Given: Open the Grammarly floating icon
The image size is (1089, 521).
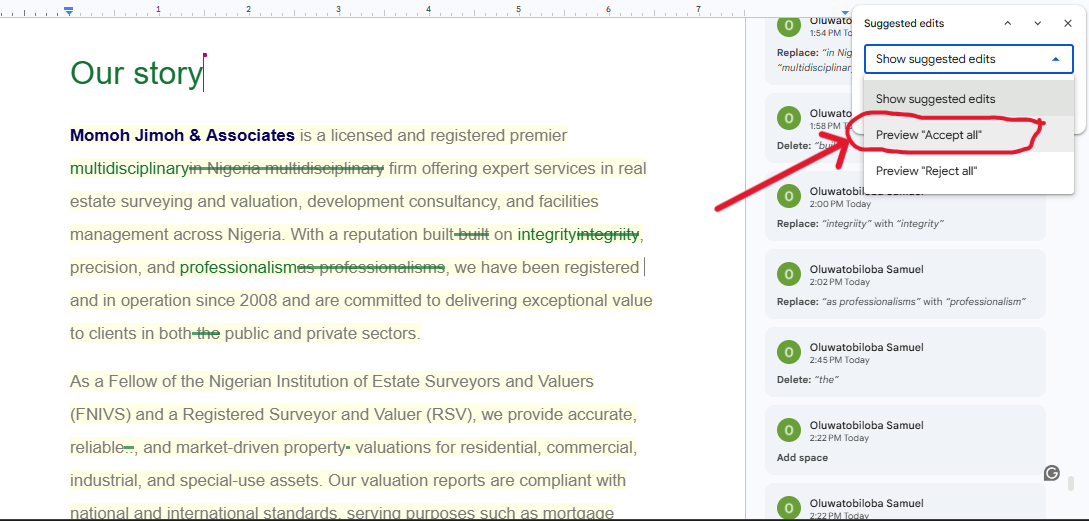Looking at the screenshot, I should 1051,473.
